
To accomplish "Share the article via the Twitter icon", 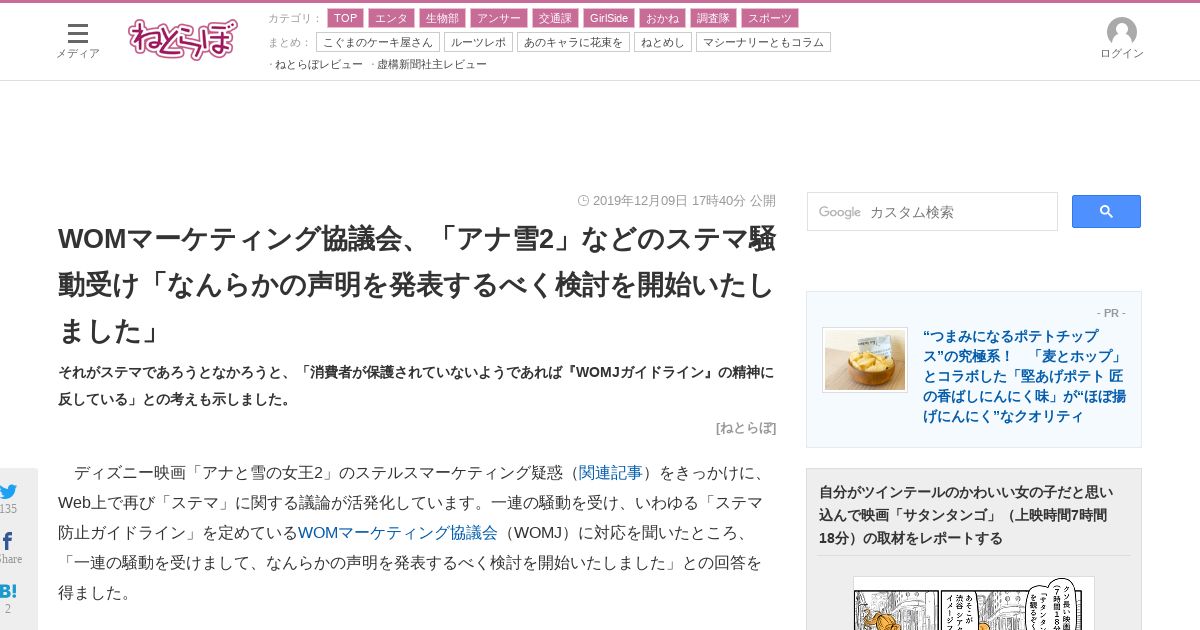I will (x=8, y=491).
